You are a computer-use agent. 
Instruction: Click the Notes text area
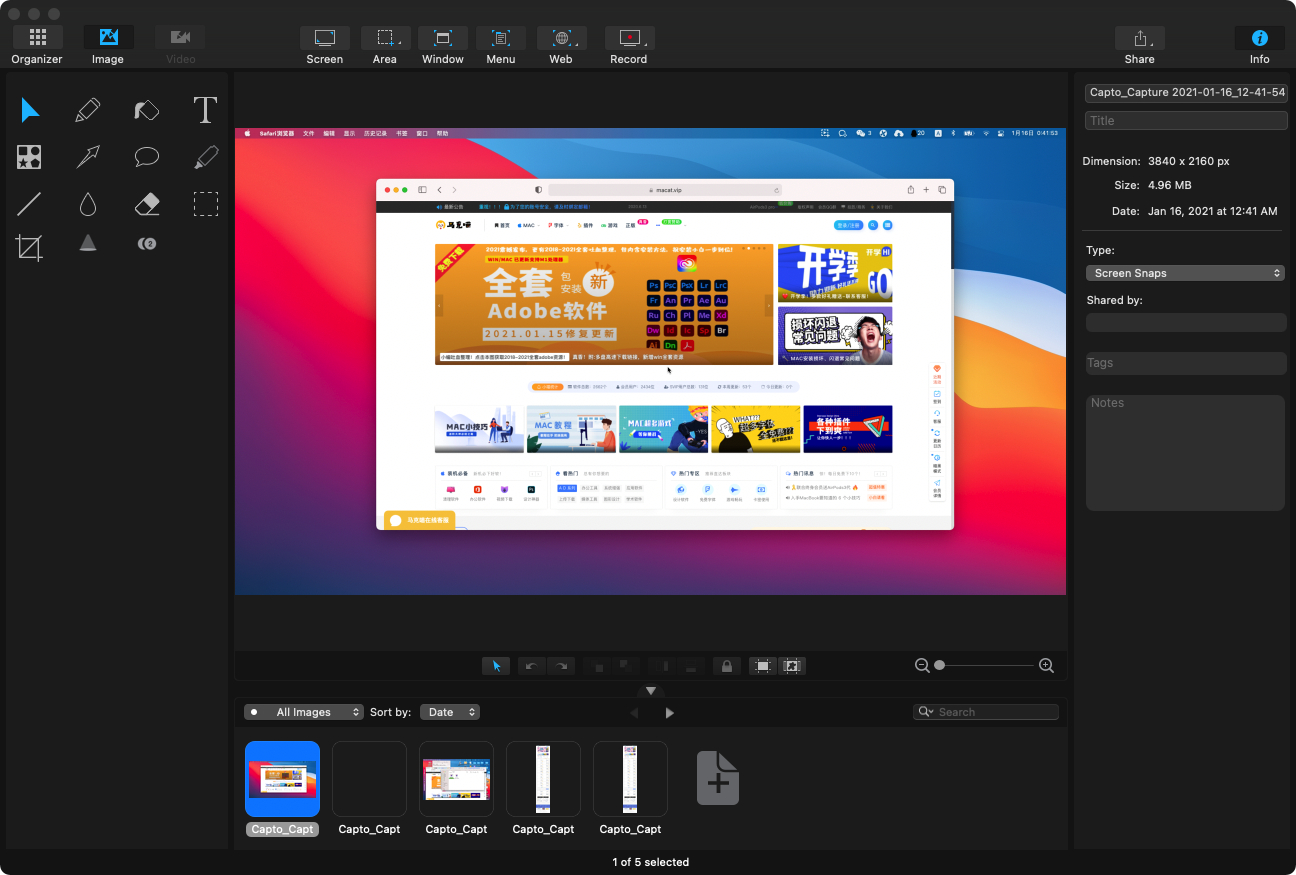1186,453
